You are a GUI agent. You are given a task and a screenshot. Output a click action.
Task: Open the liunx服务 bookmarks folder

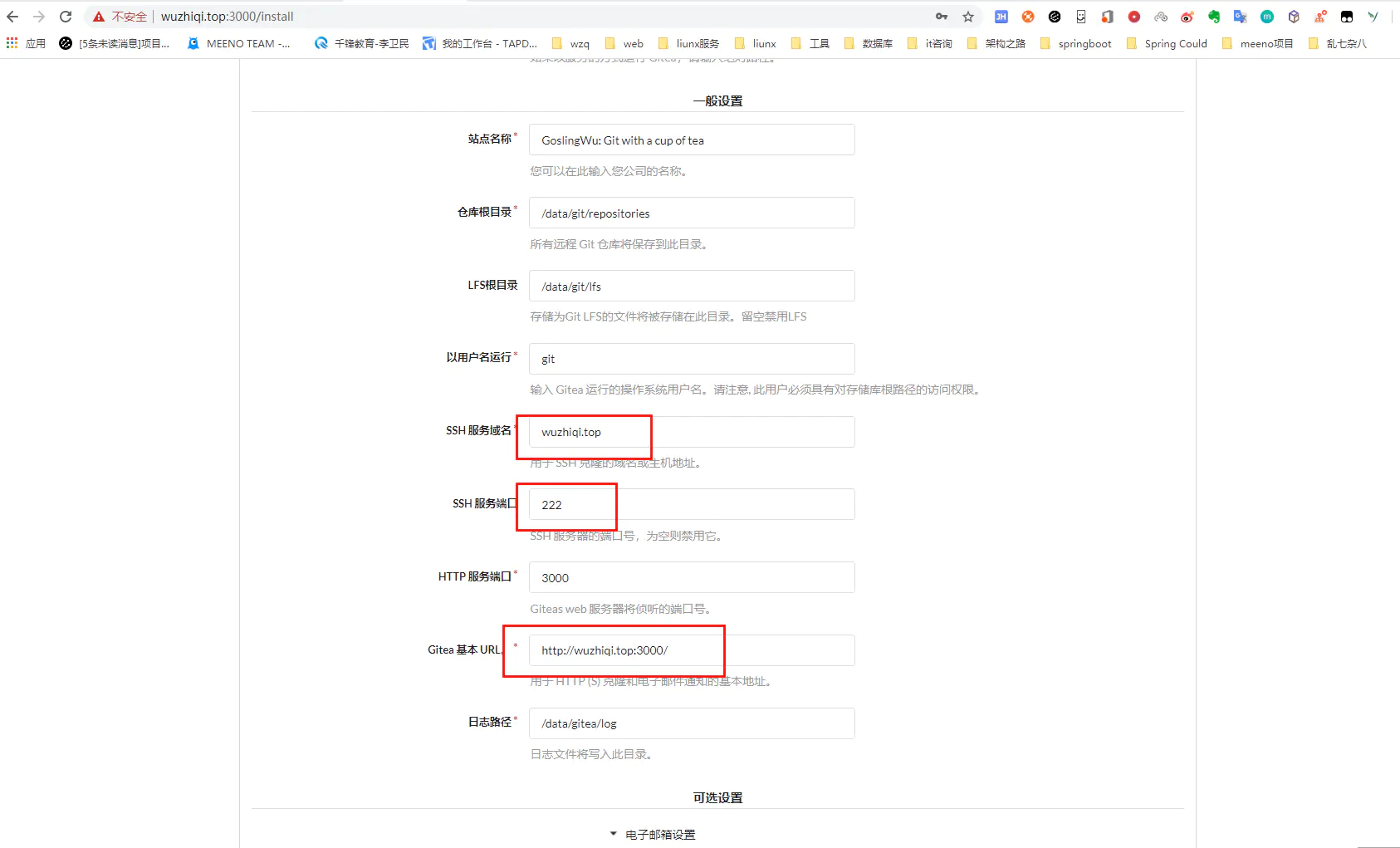pos(688,43)
